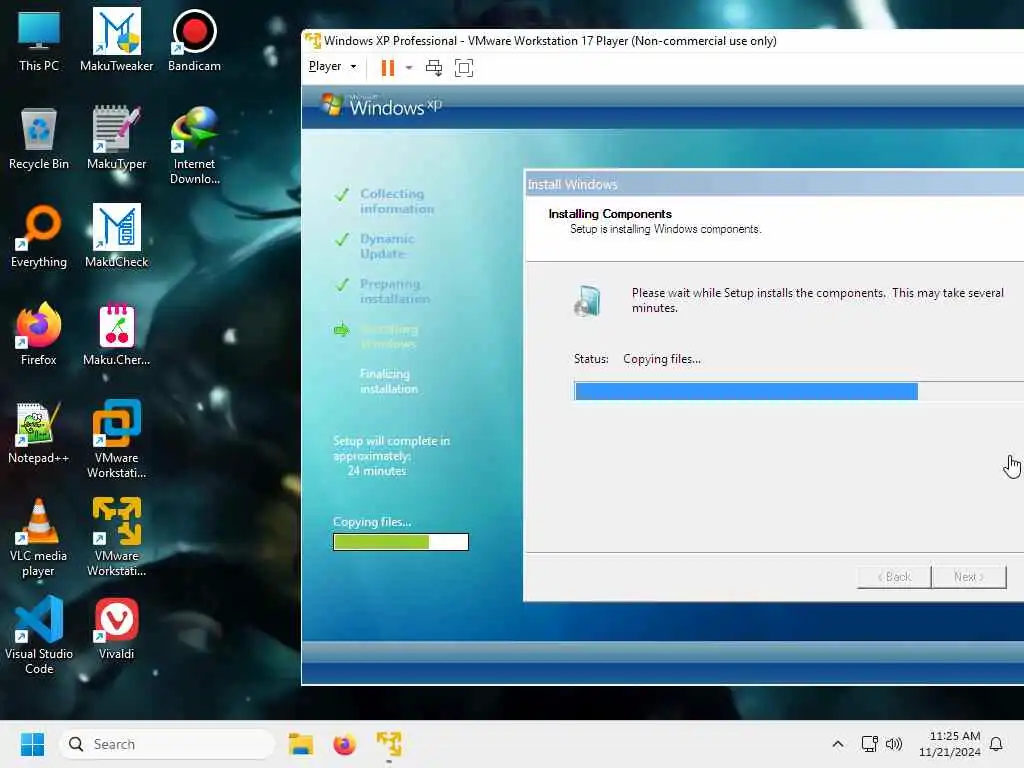Open the yellow-arrows VMware Workstation Player shortcut
The width and height of the screenshot is (1024, 768).
click(116, 537)
